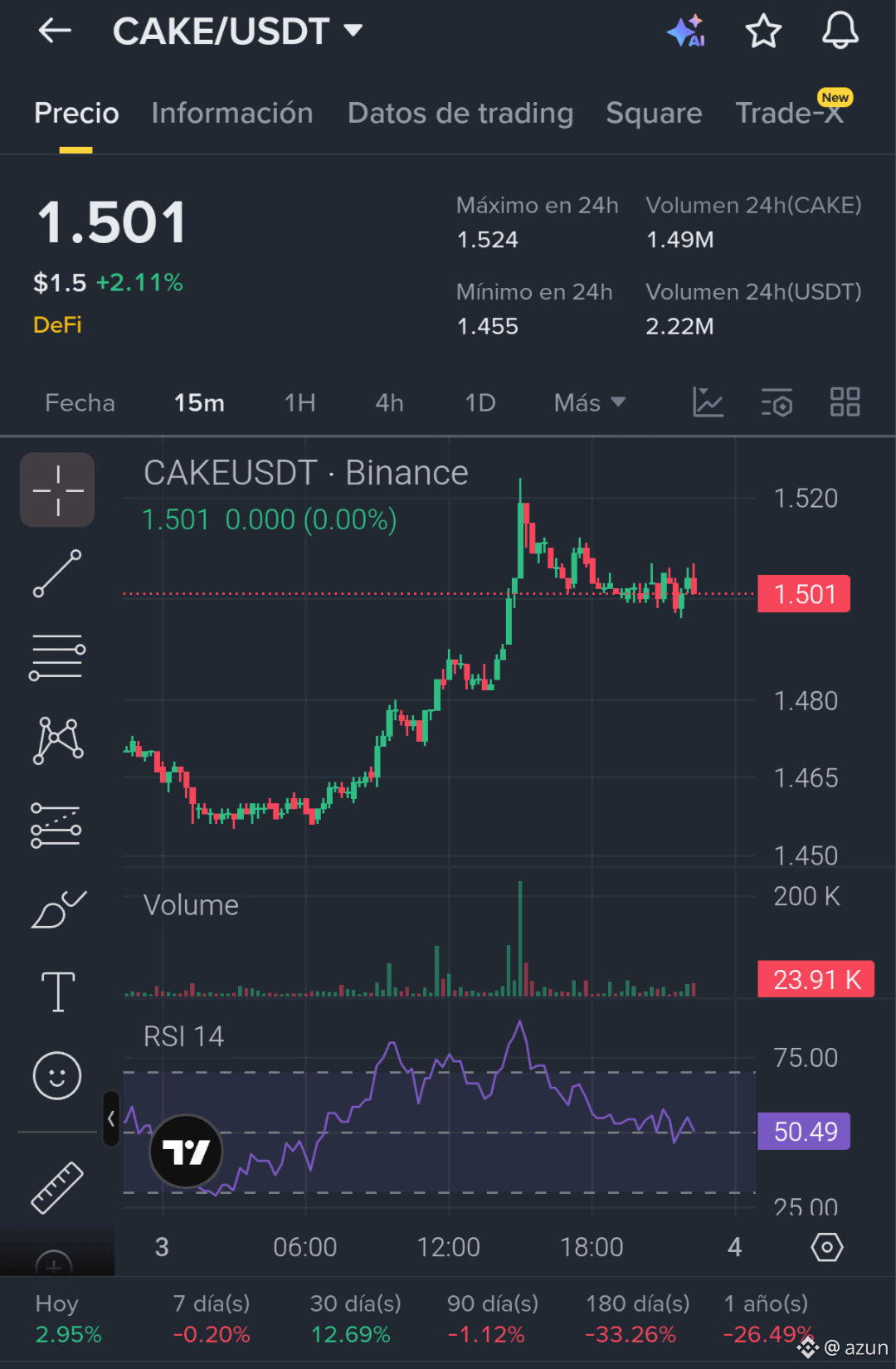
Task: Select the Fecha timeframe option
Action: coord(80,403)
